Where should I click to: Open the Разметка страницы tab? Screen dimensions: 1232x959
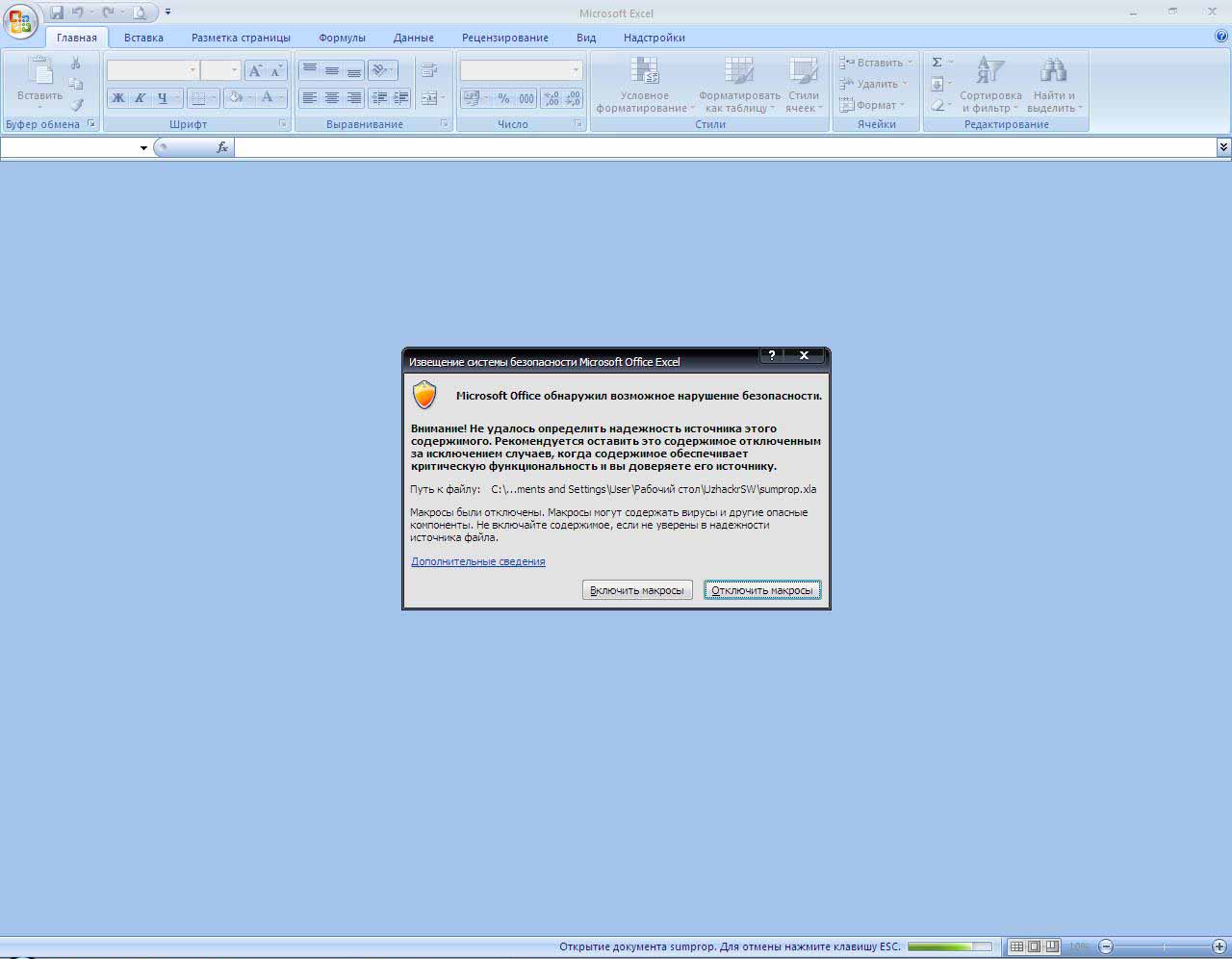point(241,38)
